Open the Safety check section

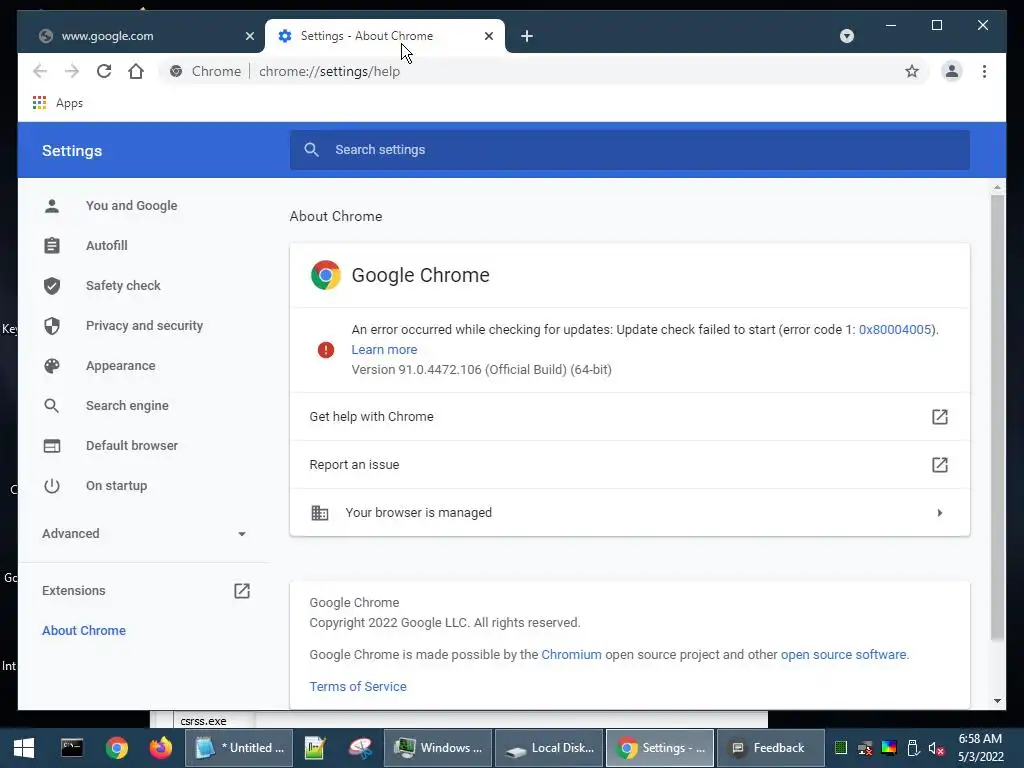click(123, 285)
